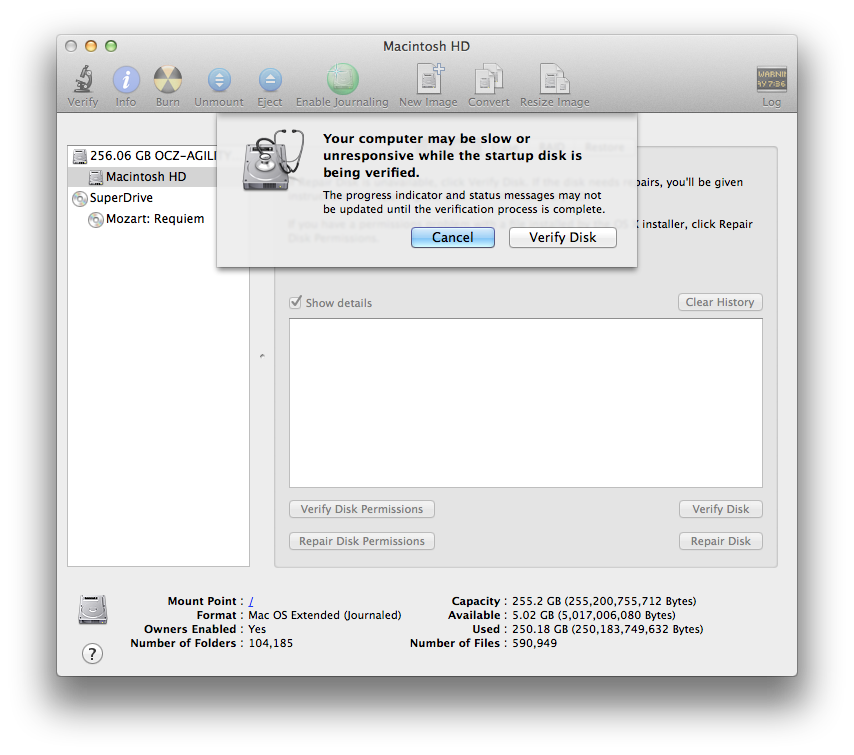854x755 pixels.
Task: Click the Repair Disk Permissions button
Action: click(x=362, y=541)
